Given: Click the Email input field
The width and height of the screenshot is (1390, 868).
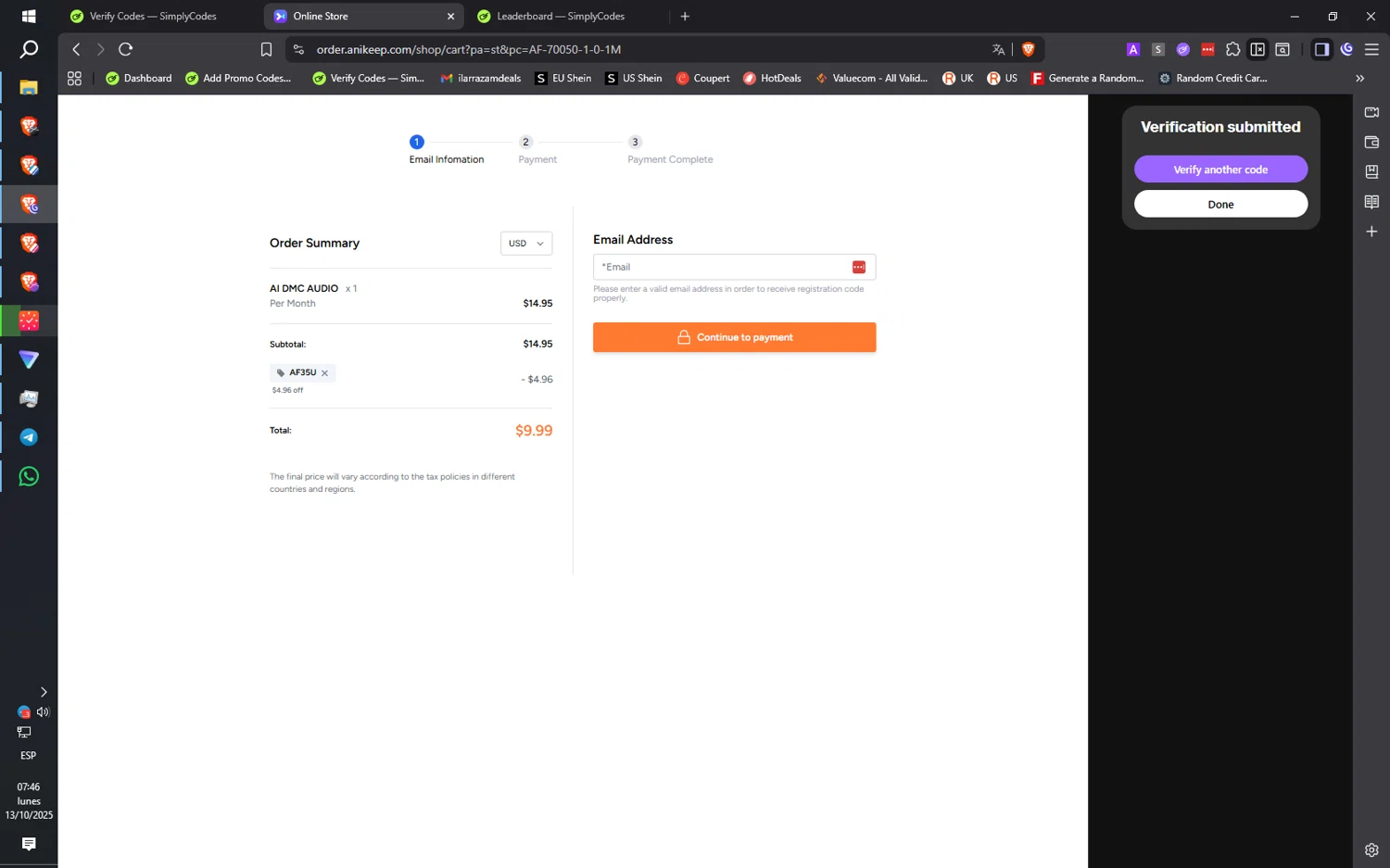Looking at the screenshot, I should point(734,267).
